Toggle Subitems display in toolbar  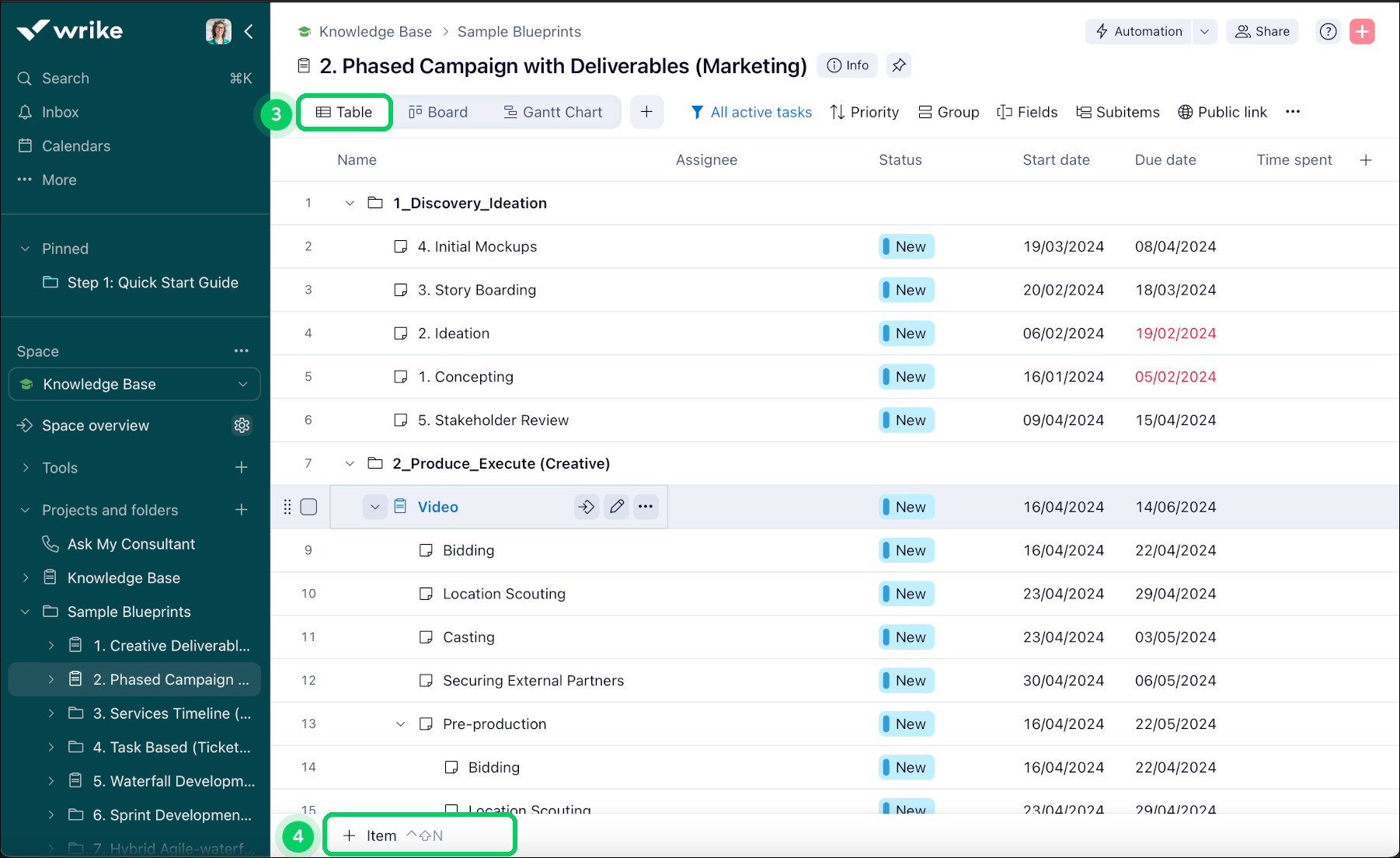tap(1118, 112)
